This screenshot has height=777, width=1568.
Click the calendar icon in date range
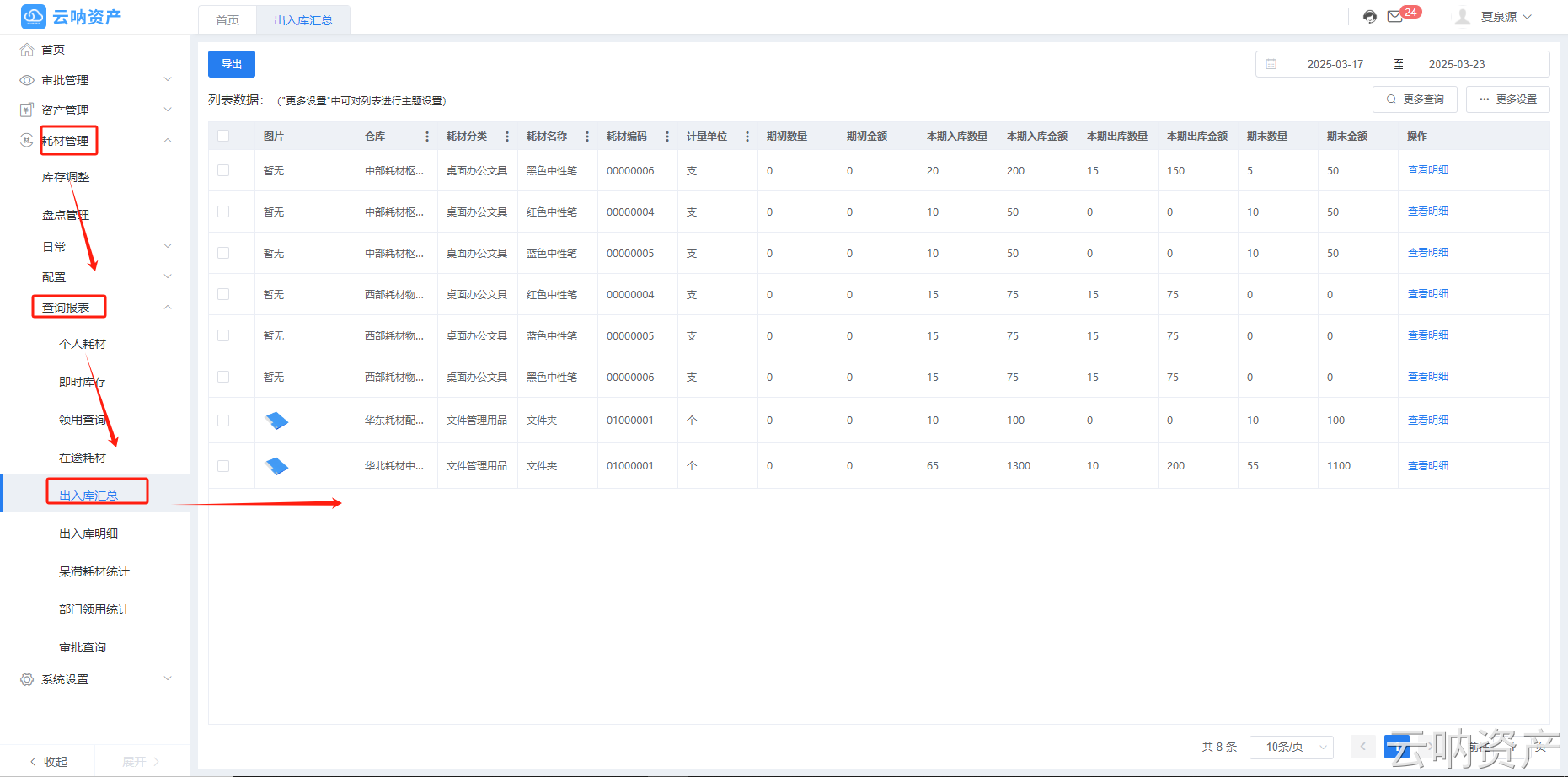click(1271, 64)
